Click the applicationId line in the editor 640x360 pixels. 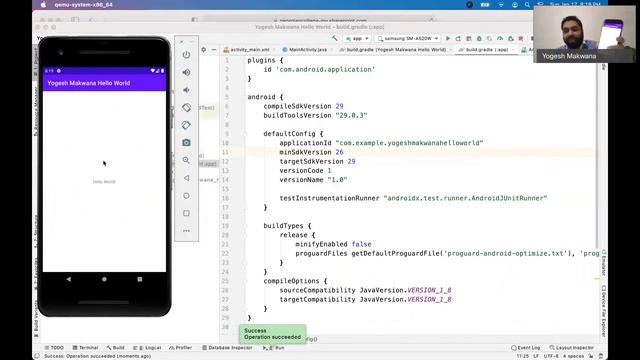click(x=381, y=143)
